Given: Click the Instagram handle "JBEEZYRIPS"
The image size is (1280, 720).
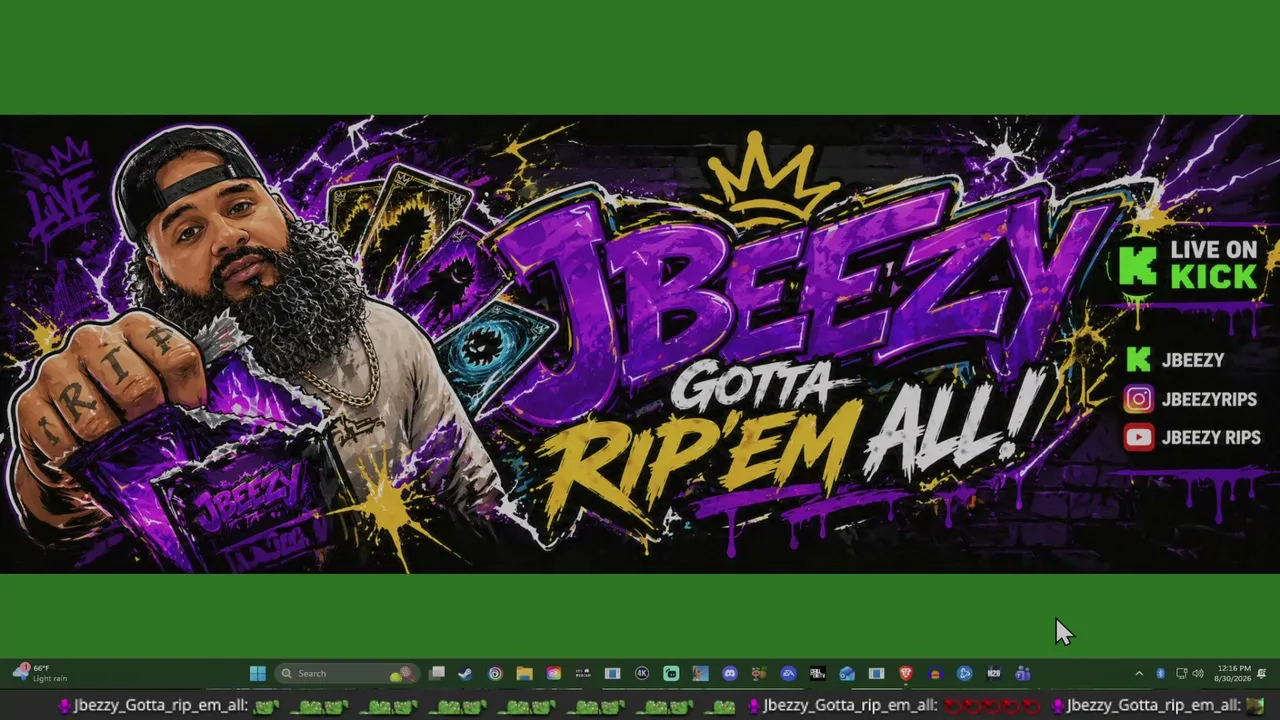Looking at the screenshot, I should [x=1209, y=399].
